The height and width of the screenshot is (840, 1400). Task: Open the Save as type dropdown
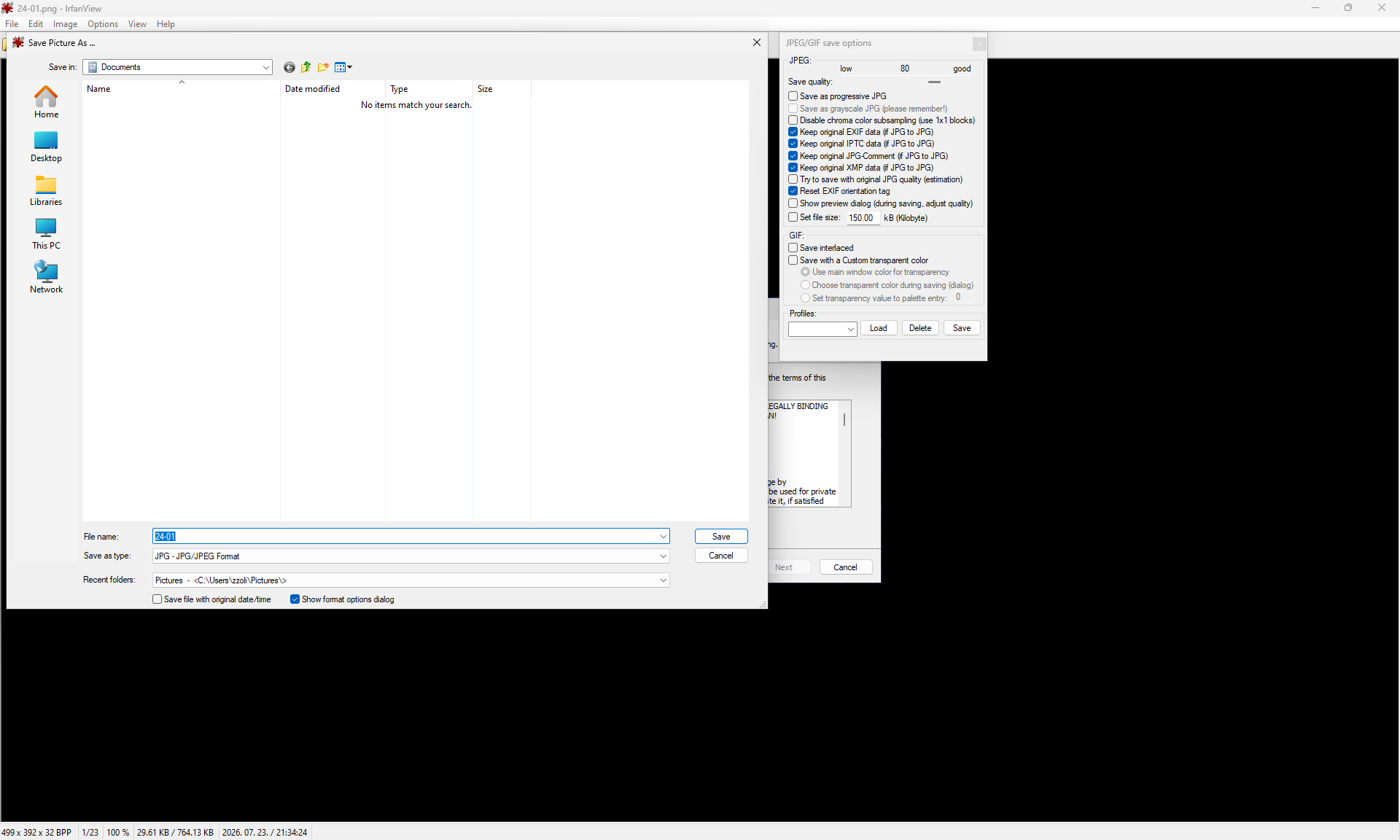(x=411, y=556)
